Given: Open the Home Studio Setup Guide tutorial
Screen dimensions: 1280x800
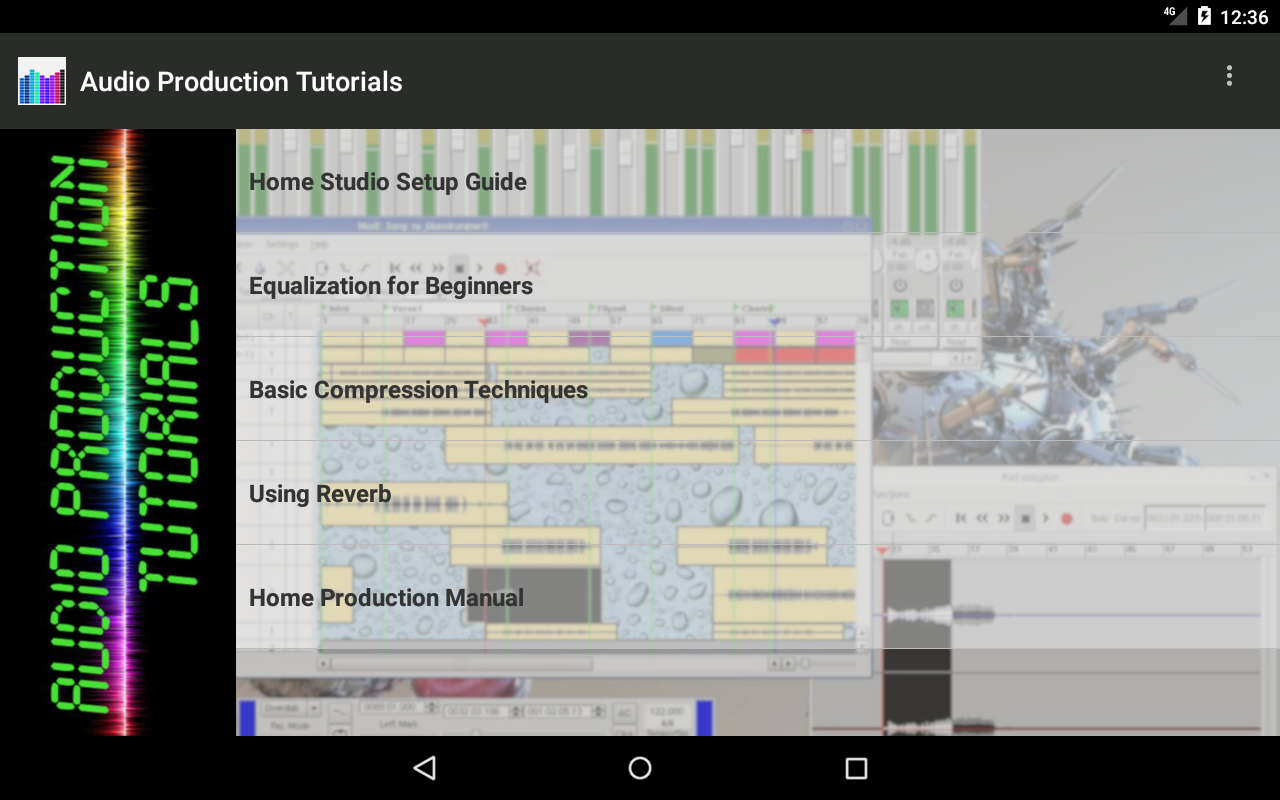Looking at the screenshot, I should point(758,181).
